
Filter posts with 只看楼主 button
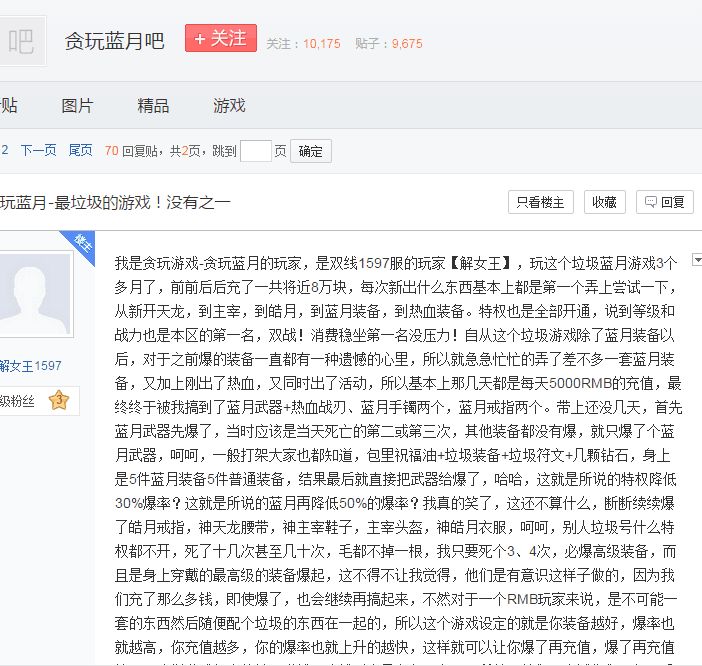tap(540, 202)
